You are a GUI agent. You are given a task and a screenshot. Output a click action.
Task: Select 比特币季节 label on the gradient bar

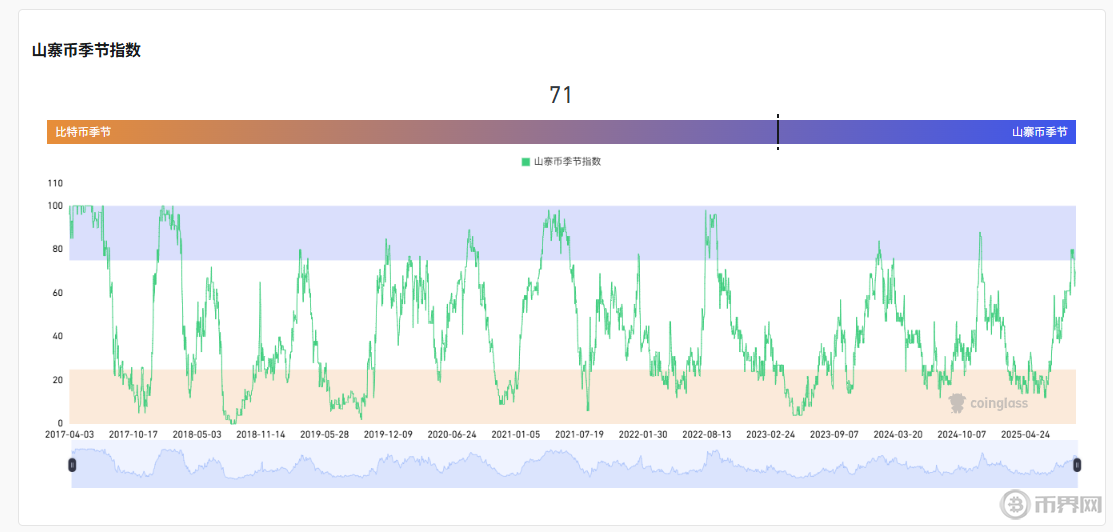(x=83, y=132)
